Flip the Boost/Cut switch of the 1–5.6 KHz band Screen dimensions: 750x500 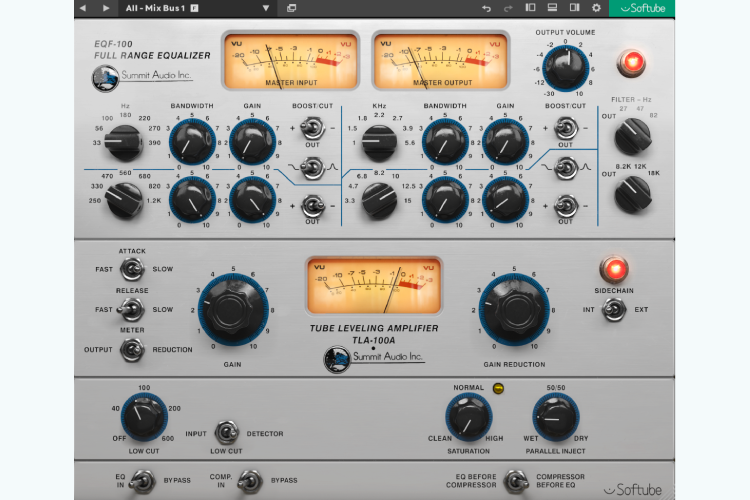[x=565, y=128]
